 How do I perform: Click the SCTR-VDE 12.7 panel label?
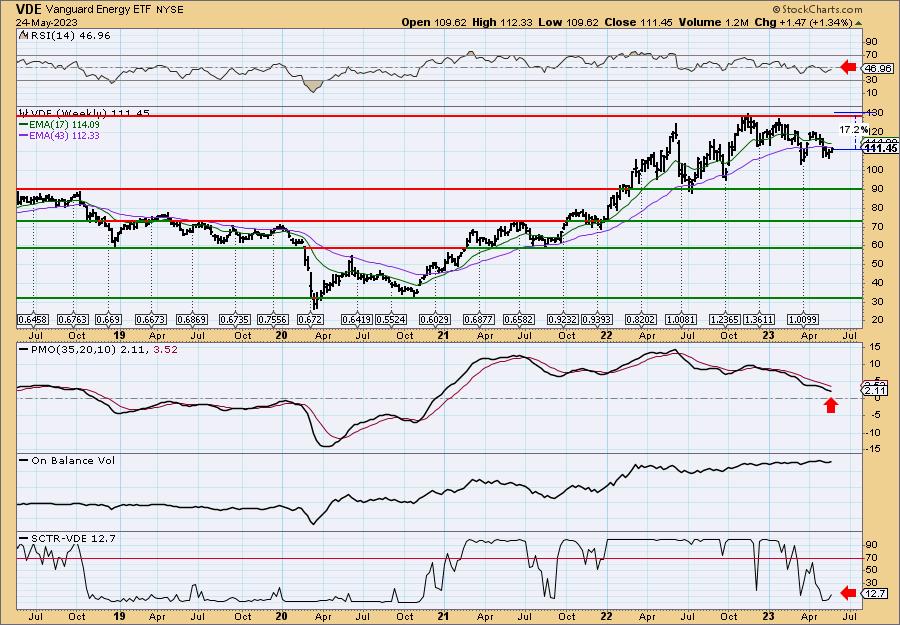click(73, 538)
